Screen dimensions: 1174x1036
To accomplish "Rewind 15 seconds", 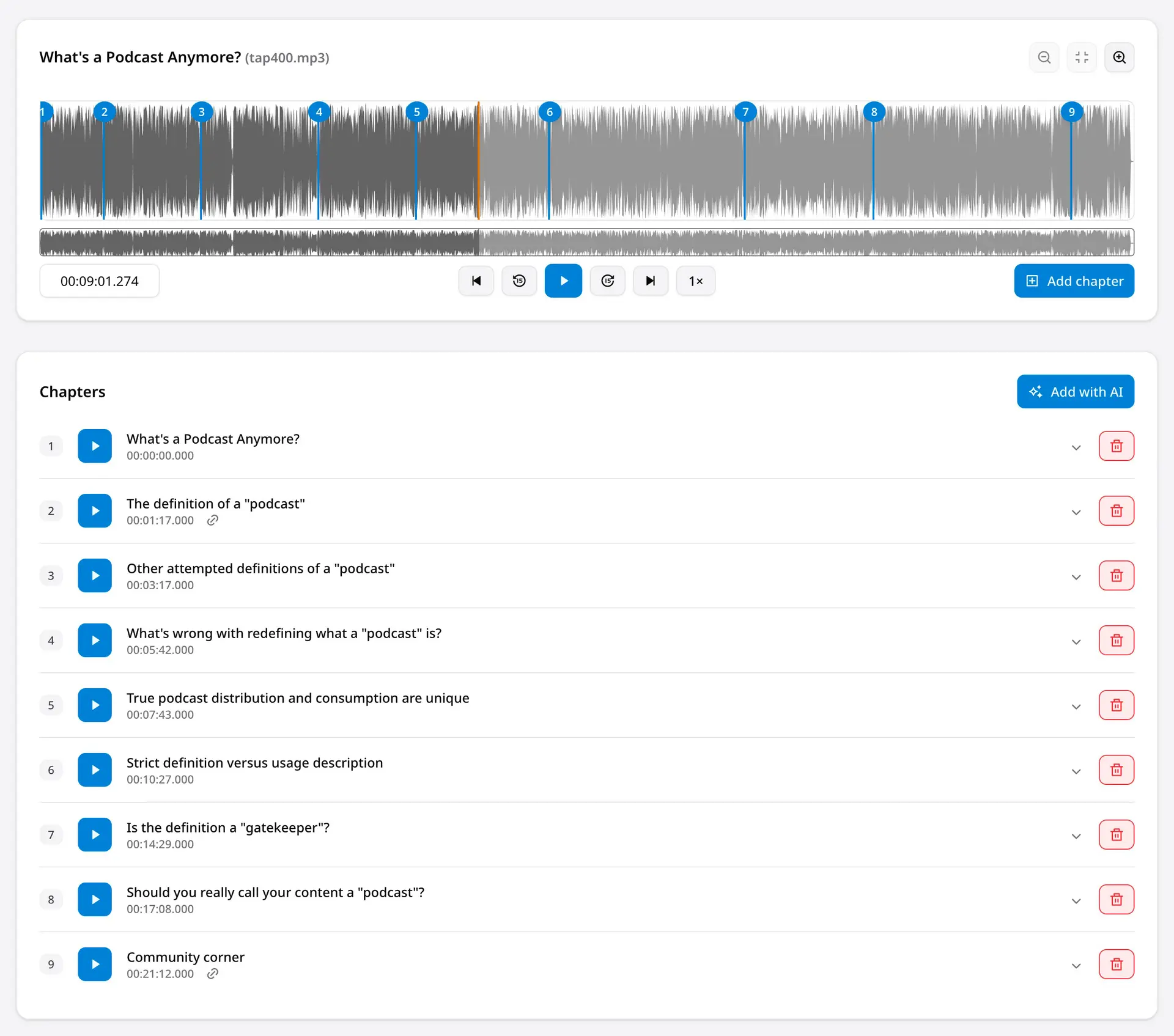I will (x=519, y=281).
